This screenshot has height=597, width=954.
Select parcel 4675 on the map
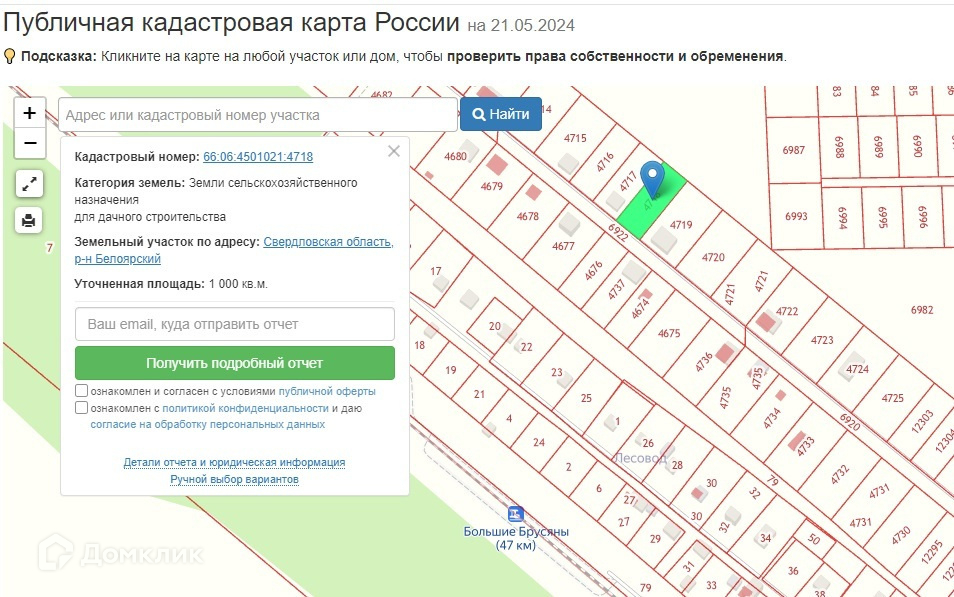[x=669, y=333]
